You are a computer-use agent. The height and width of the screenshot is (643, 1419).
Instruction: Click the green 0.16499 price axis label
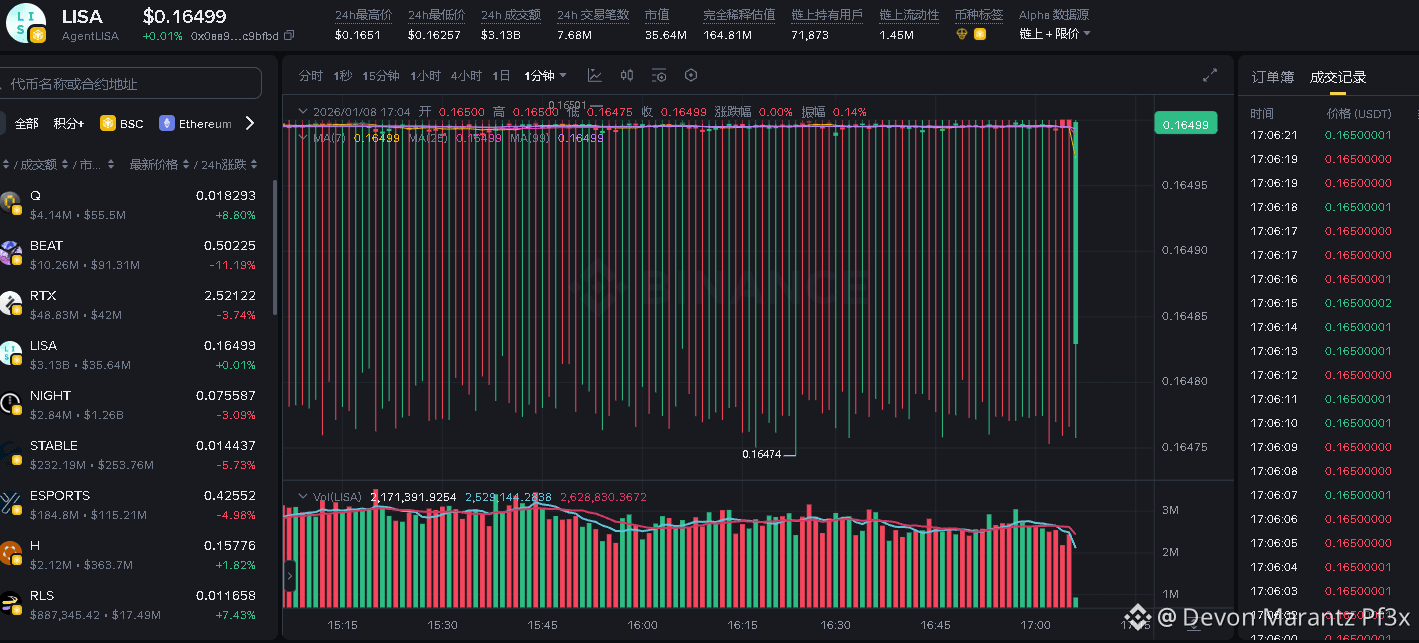1185,124
